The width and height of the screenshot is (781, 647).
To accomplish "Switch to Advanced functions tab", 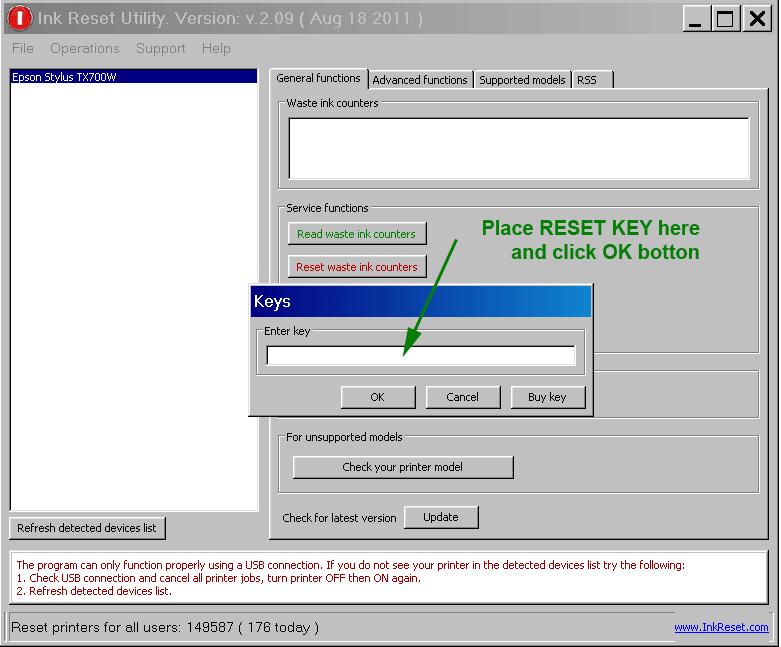I will click(x=420, y=80).
